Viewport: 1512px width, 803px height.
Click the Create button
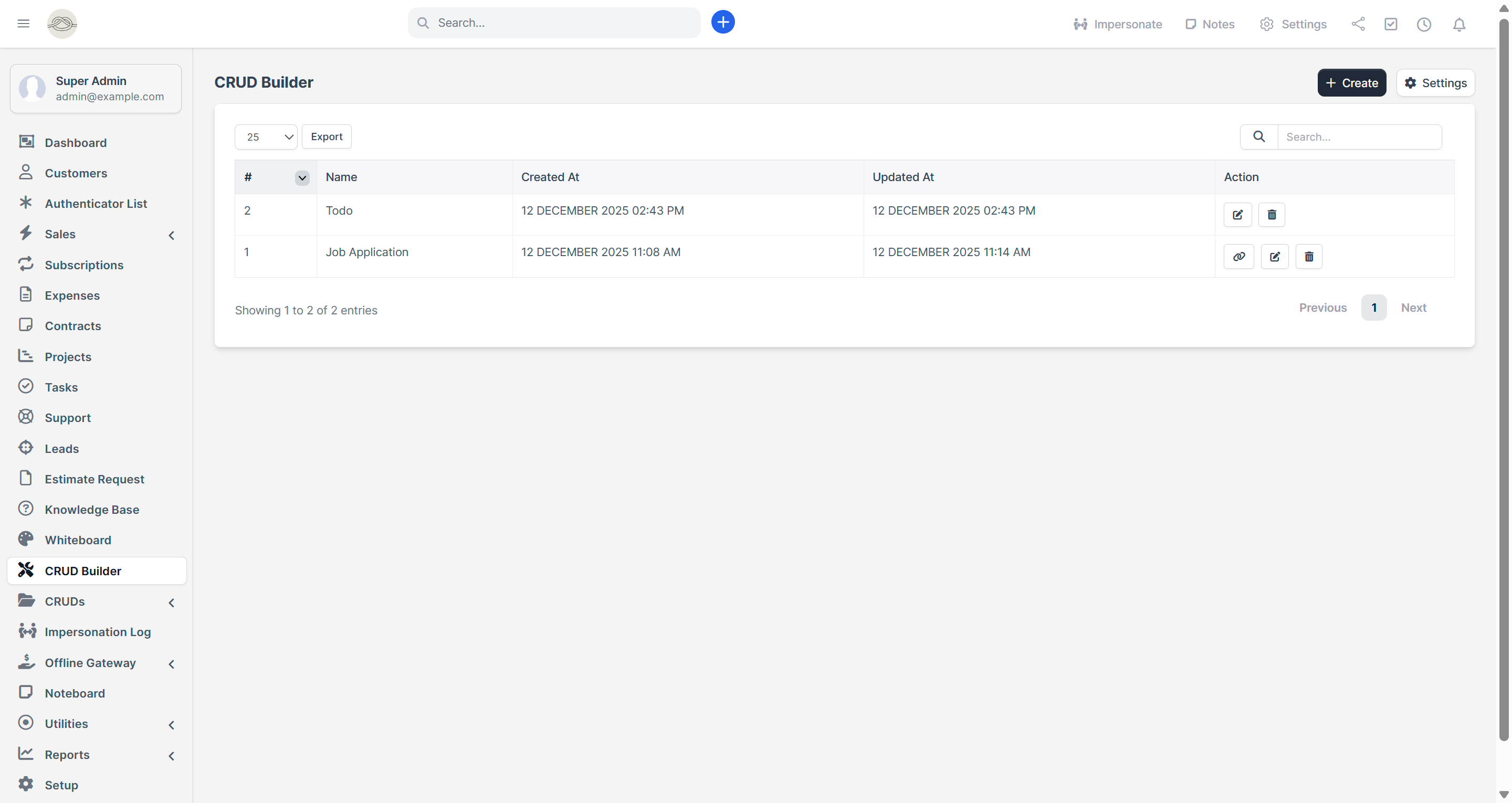tap(1351, 83)
